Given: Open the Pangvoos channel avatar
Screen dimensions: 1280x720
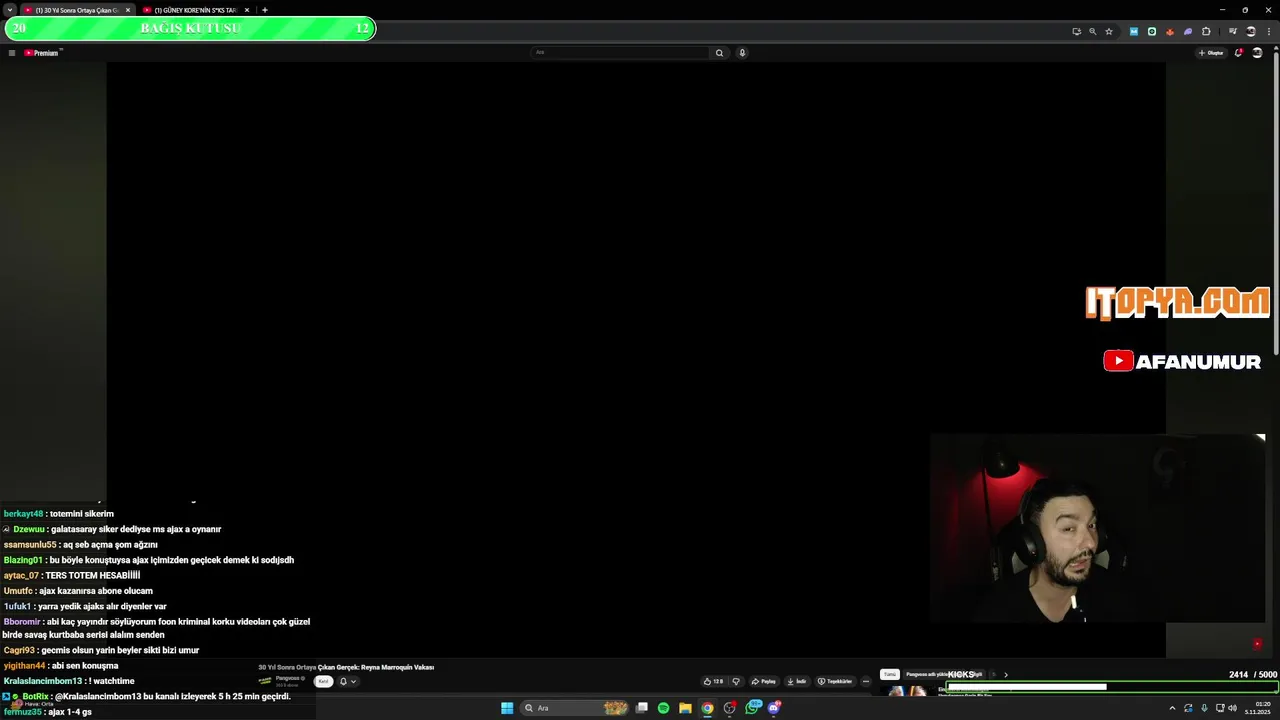Looking at the screenshot, I should point(265,681).
